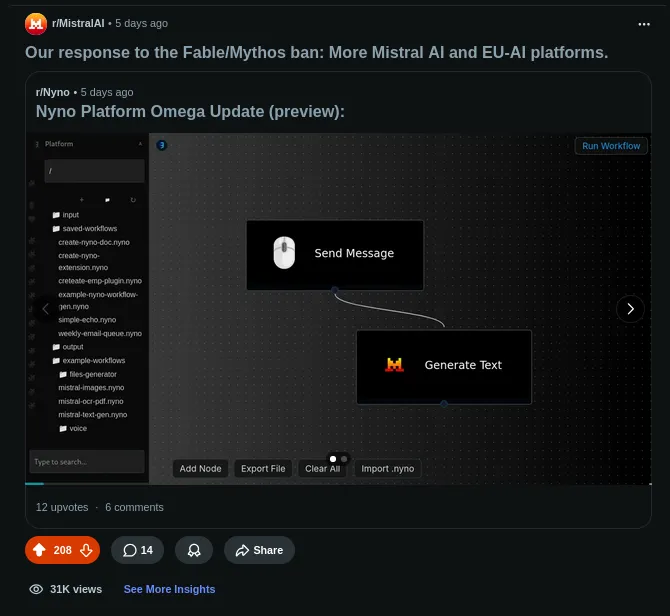The image size is (670, 616).
Task: Focus the Type to search field
Action: 87,462
